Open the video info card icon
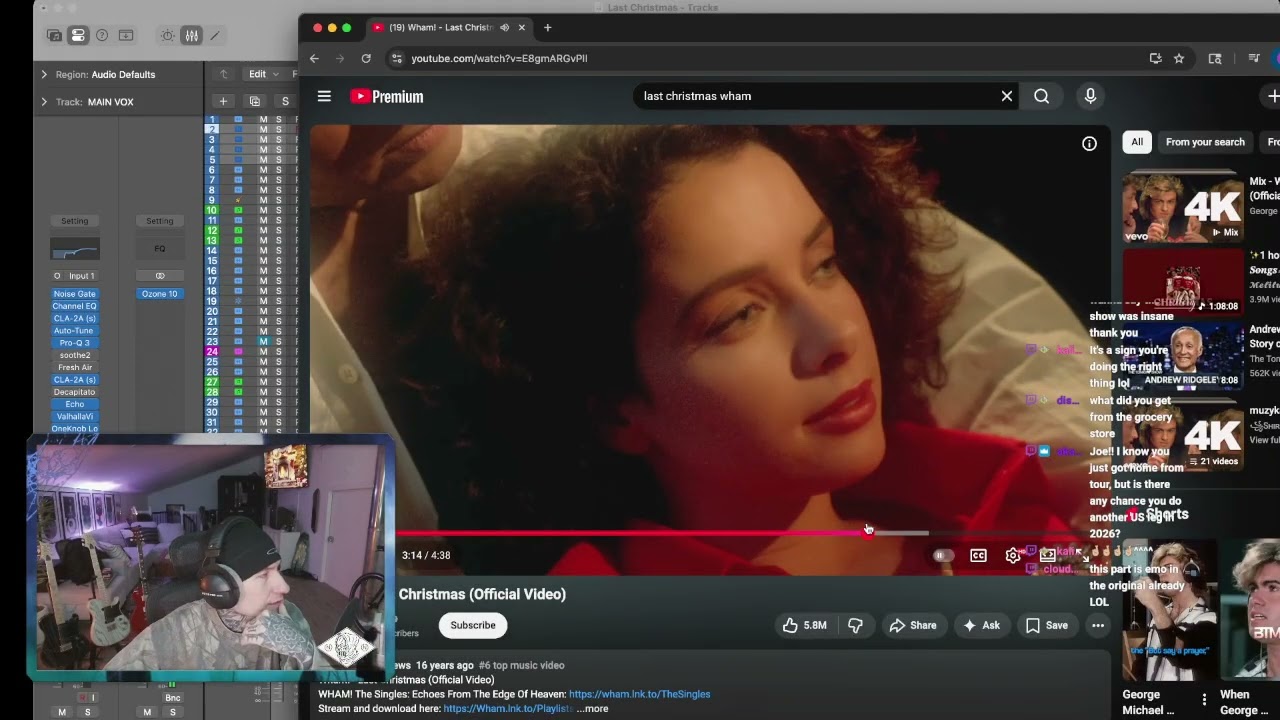 1089,144
